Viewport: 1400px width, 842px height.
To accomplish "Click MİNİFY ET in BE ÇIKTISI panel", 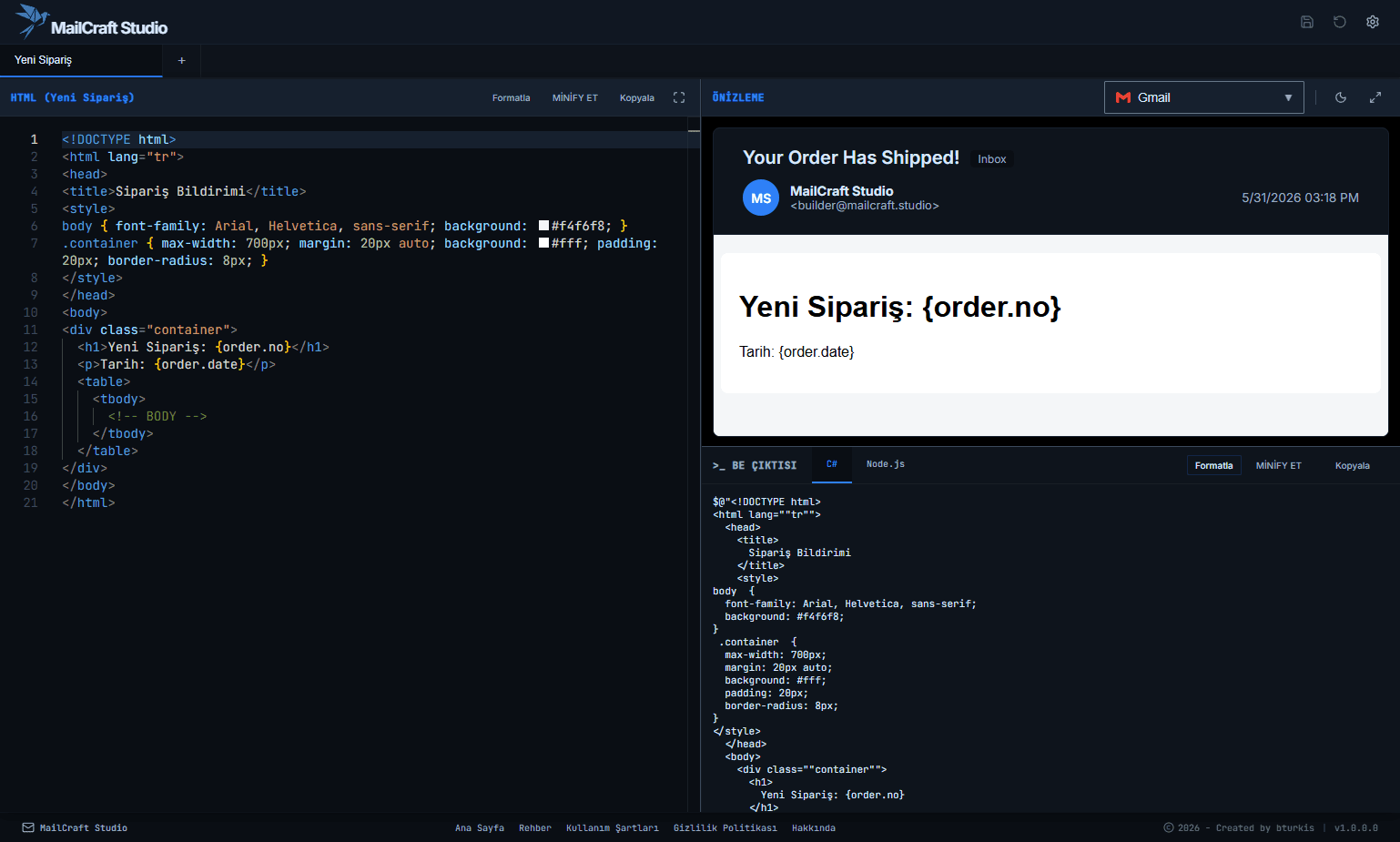I will [x=1278, y=465].
